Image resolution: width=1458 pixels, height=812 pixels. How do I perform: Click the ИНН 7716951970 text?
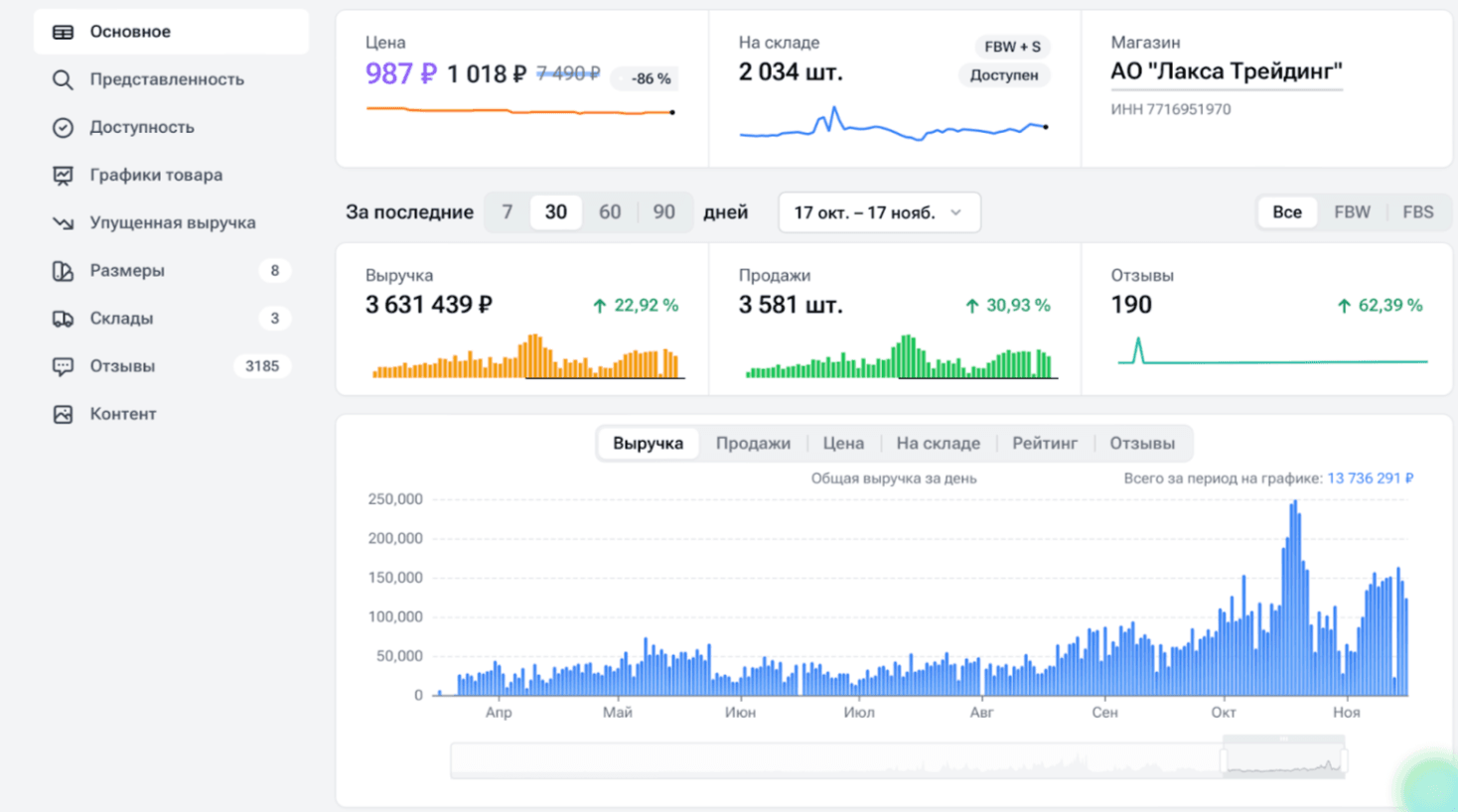(x=1171, y=109)
